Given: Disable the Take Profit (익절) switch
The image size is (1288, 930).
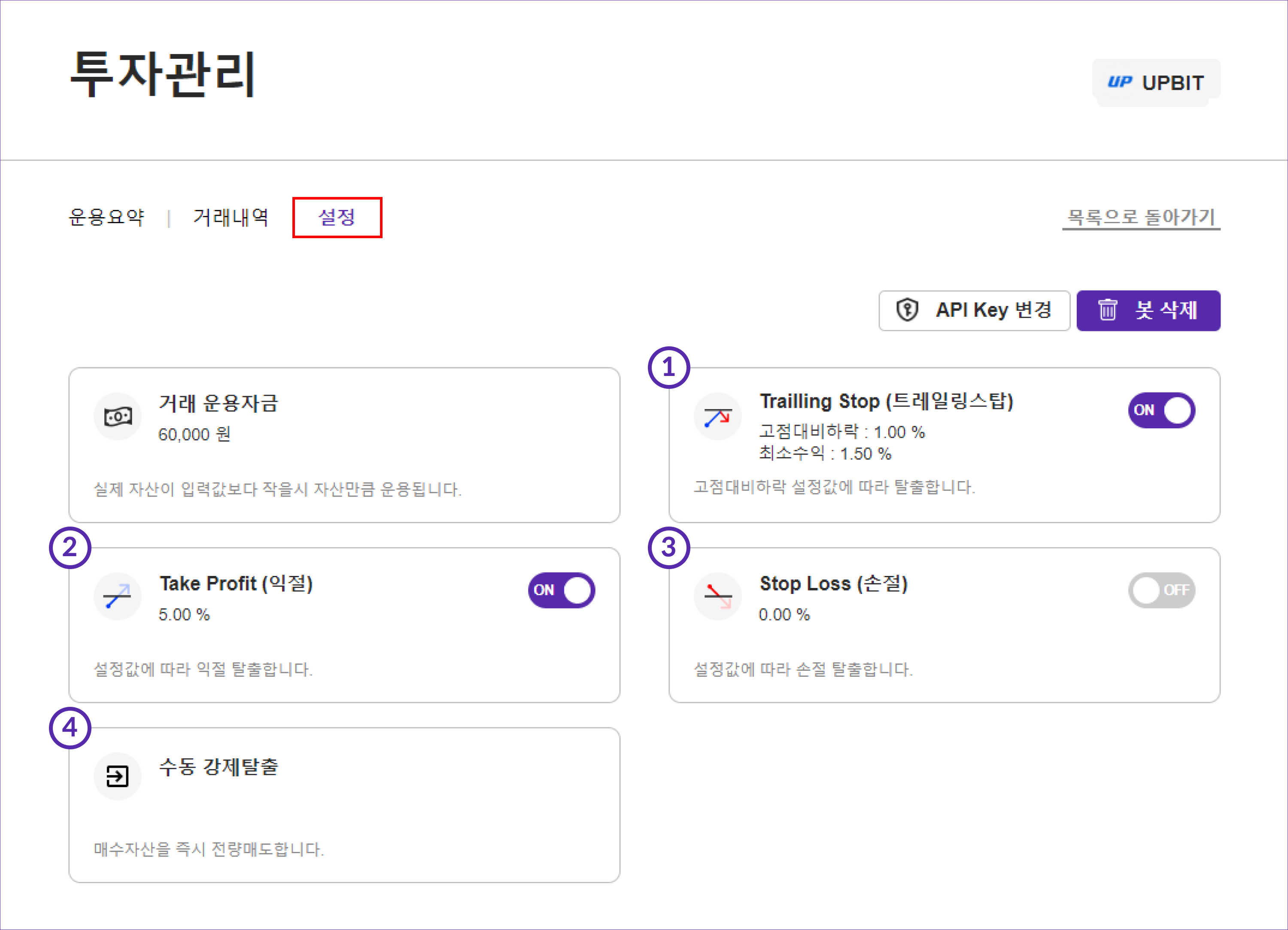Looking at the screenshot, I should point(562,590).
